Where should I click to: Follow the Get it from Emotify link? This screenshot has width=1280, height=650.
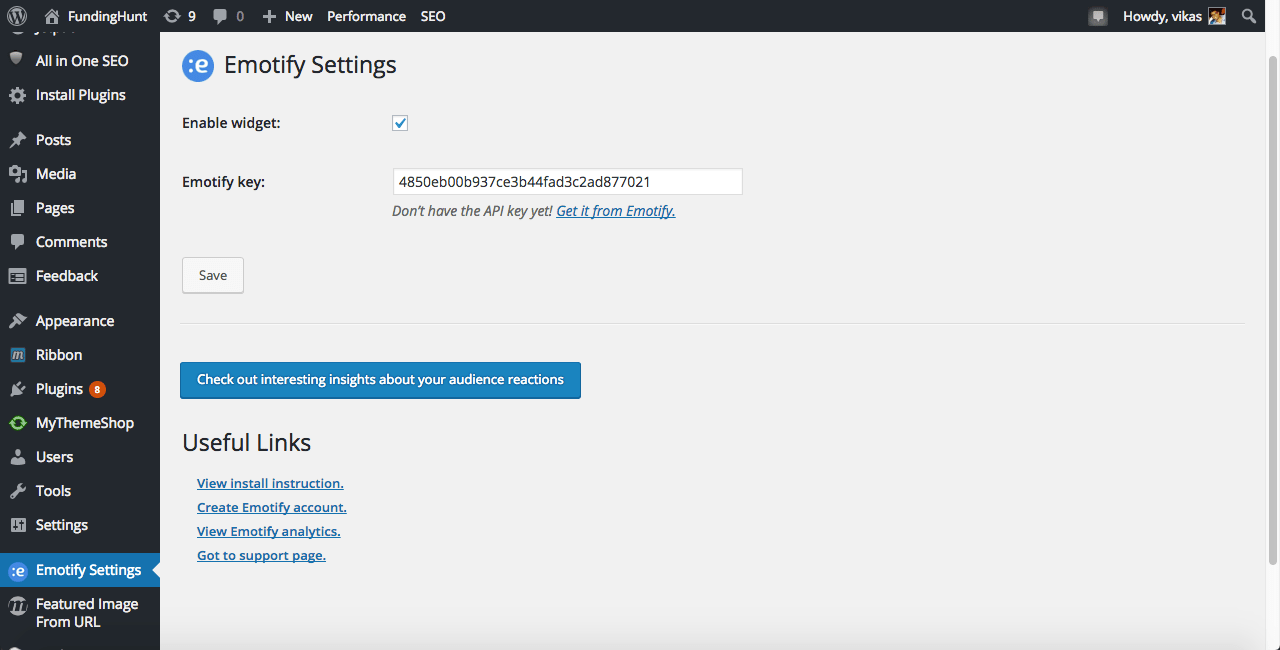[x=616, y=211]
